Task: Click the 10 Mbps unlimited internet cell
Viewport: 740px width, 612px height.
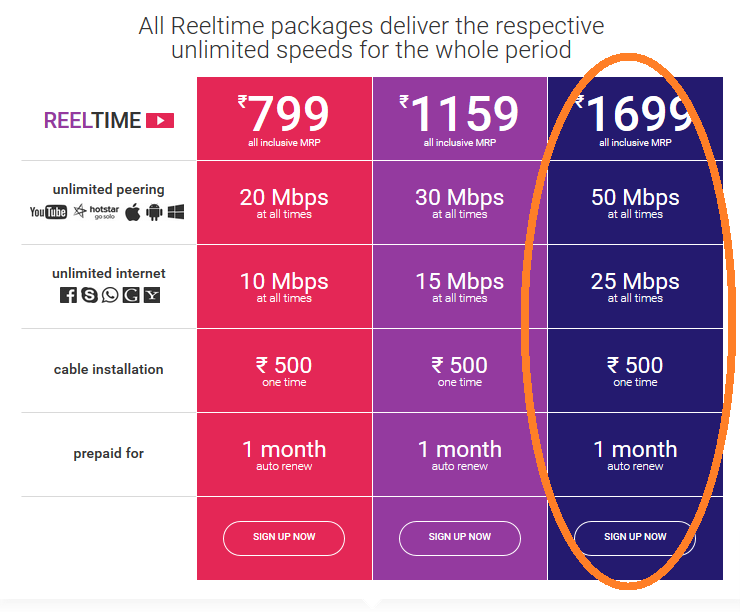Action: (x=284, y=286)
